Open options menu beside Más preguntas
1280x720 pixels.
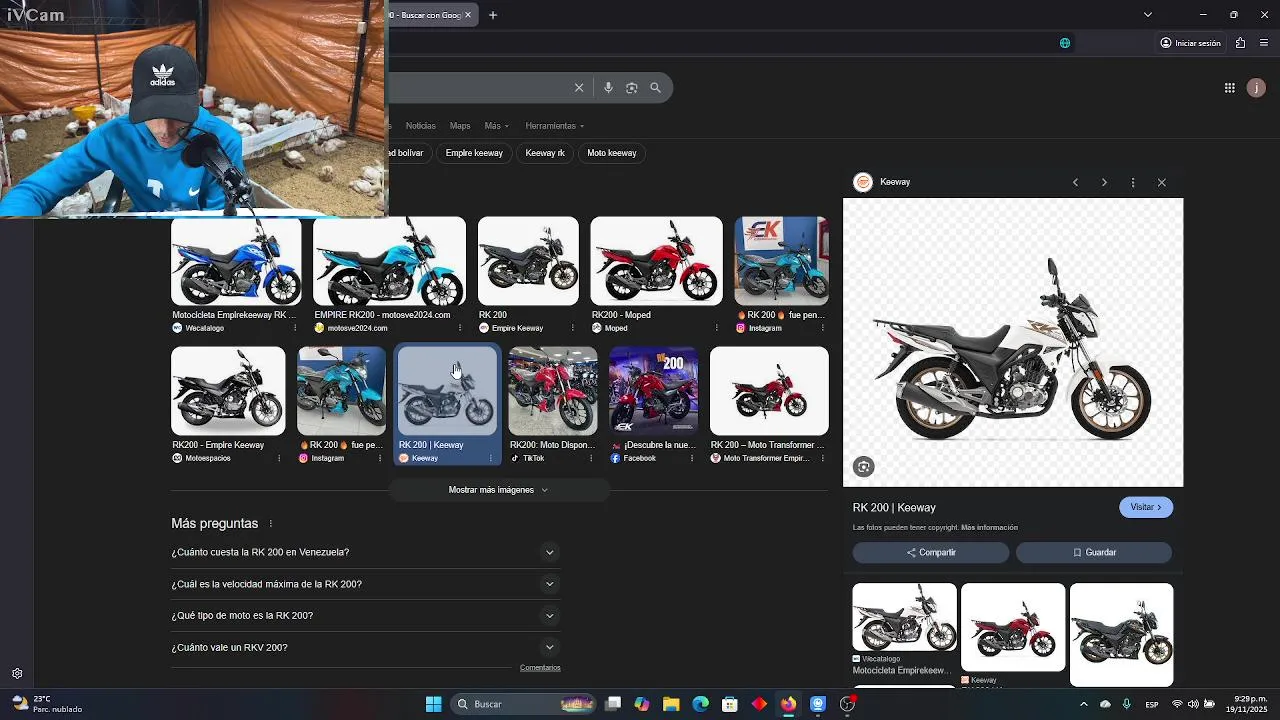coord(270,524)
